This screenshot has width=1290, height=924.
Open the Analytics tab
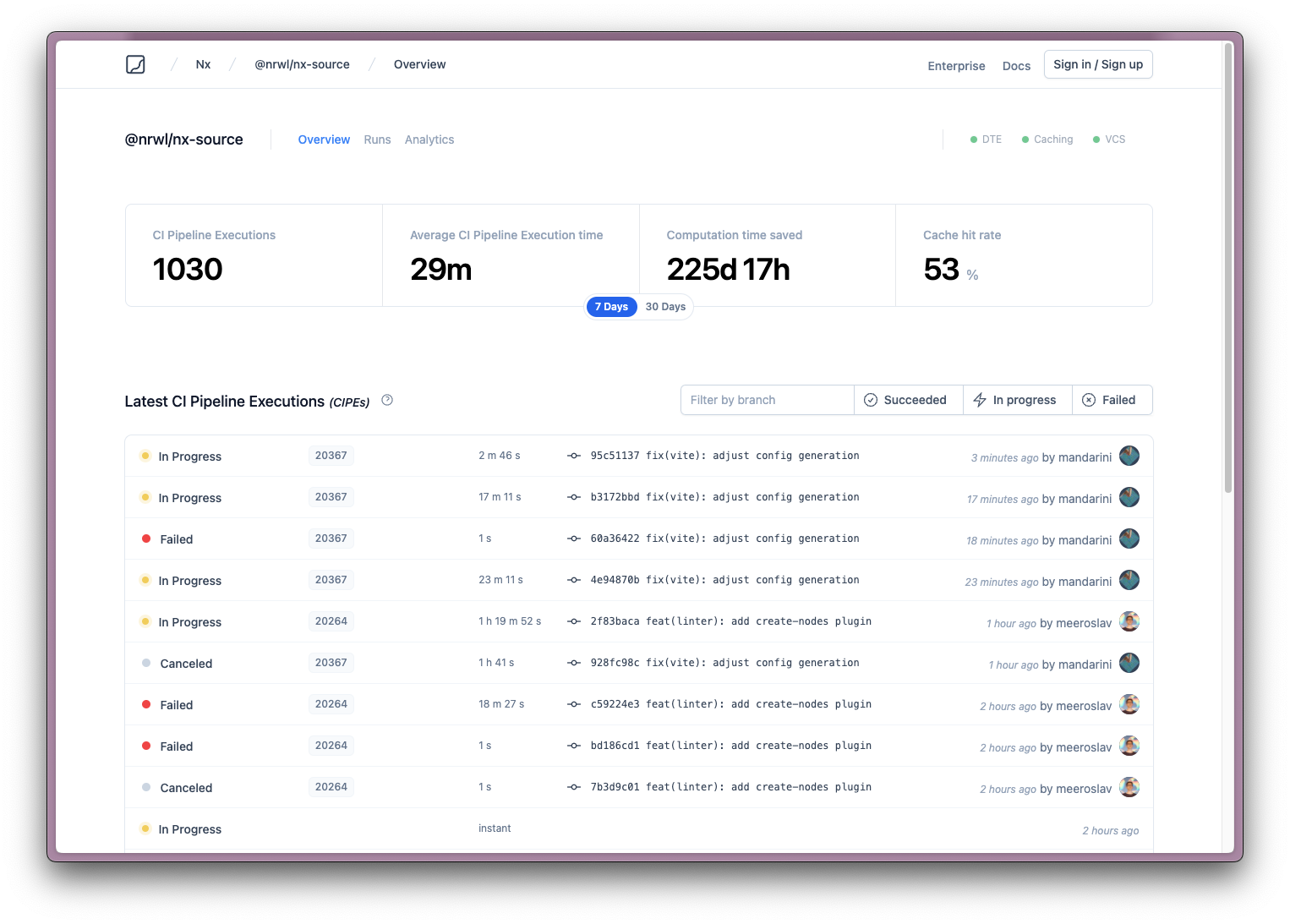click(x=429, y=139)
